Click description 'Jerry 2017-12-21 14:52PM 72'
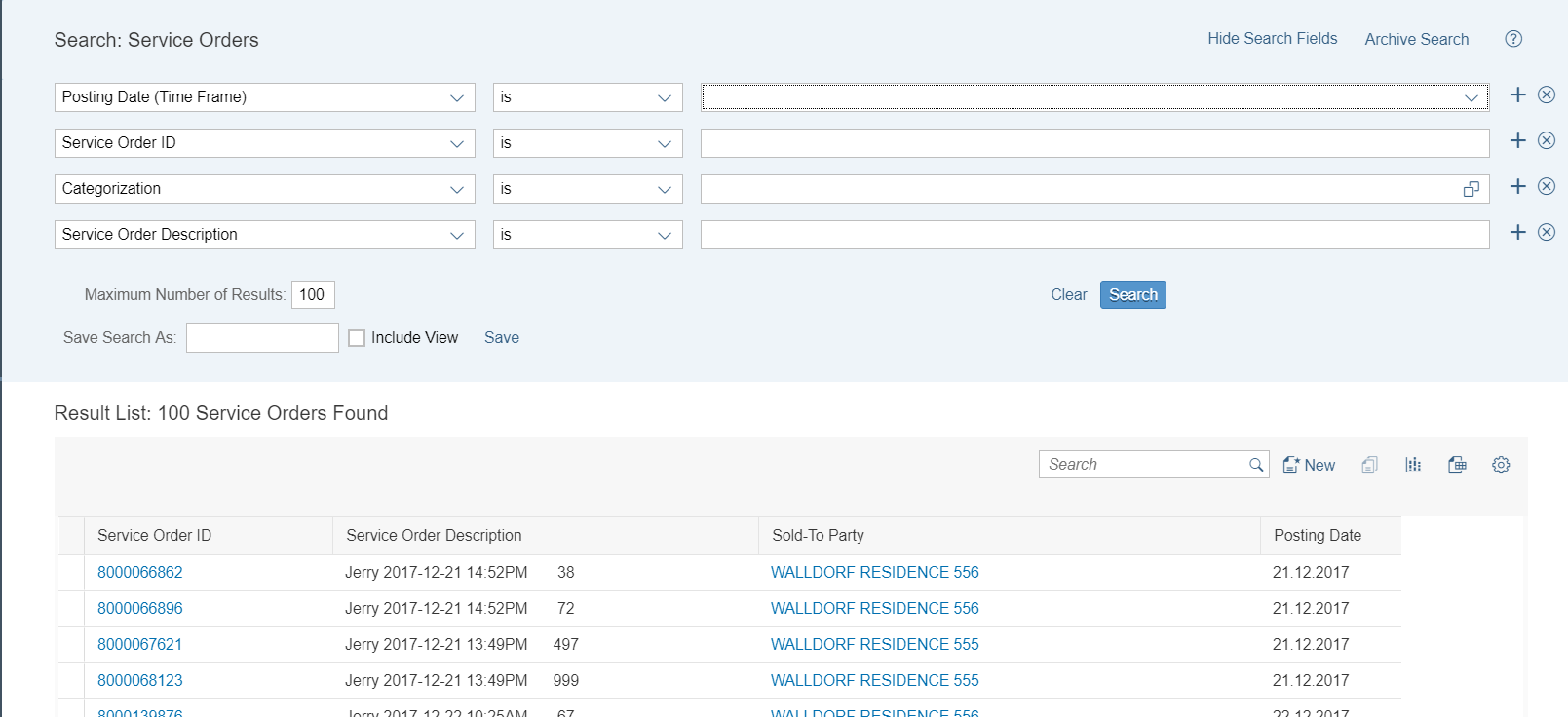The width and height of the screenshot is (1568, 717). click(460, 608)
